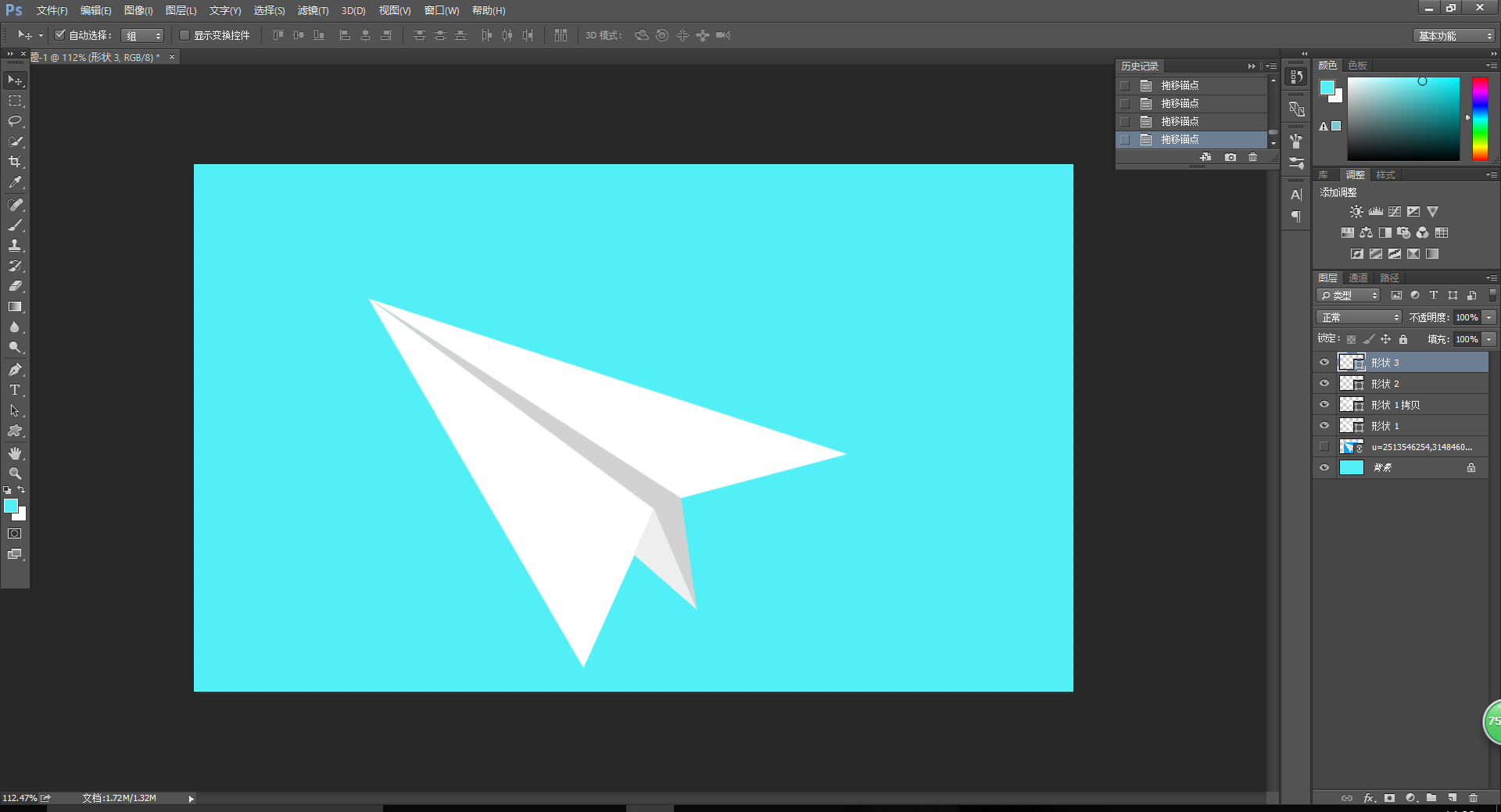Open the blend mode 正常 dropdown

[x=1359, y=317]
